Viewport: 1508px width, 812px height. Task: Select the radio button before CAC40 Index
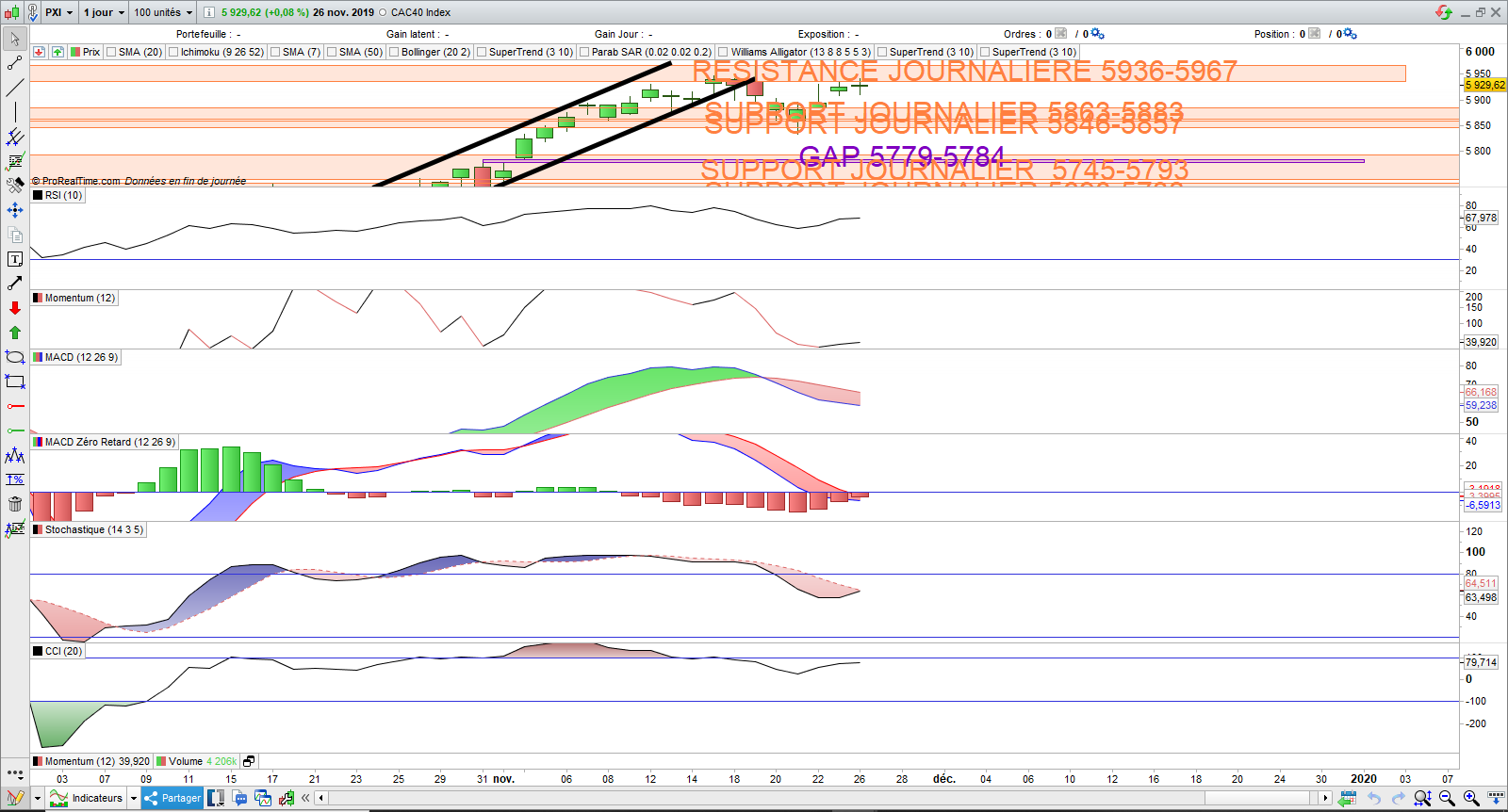383,12
